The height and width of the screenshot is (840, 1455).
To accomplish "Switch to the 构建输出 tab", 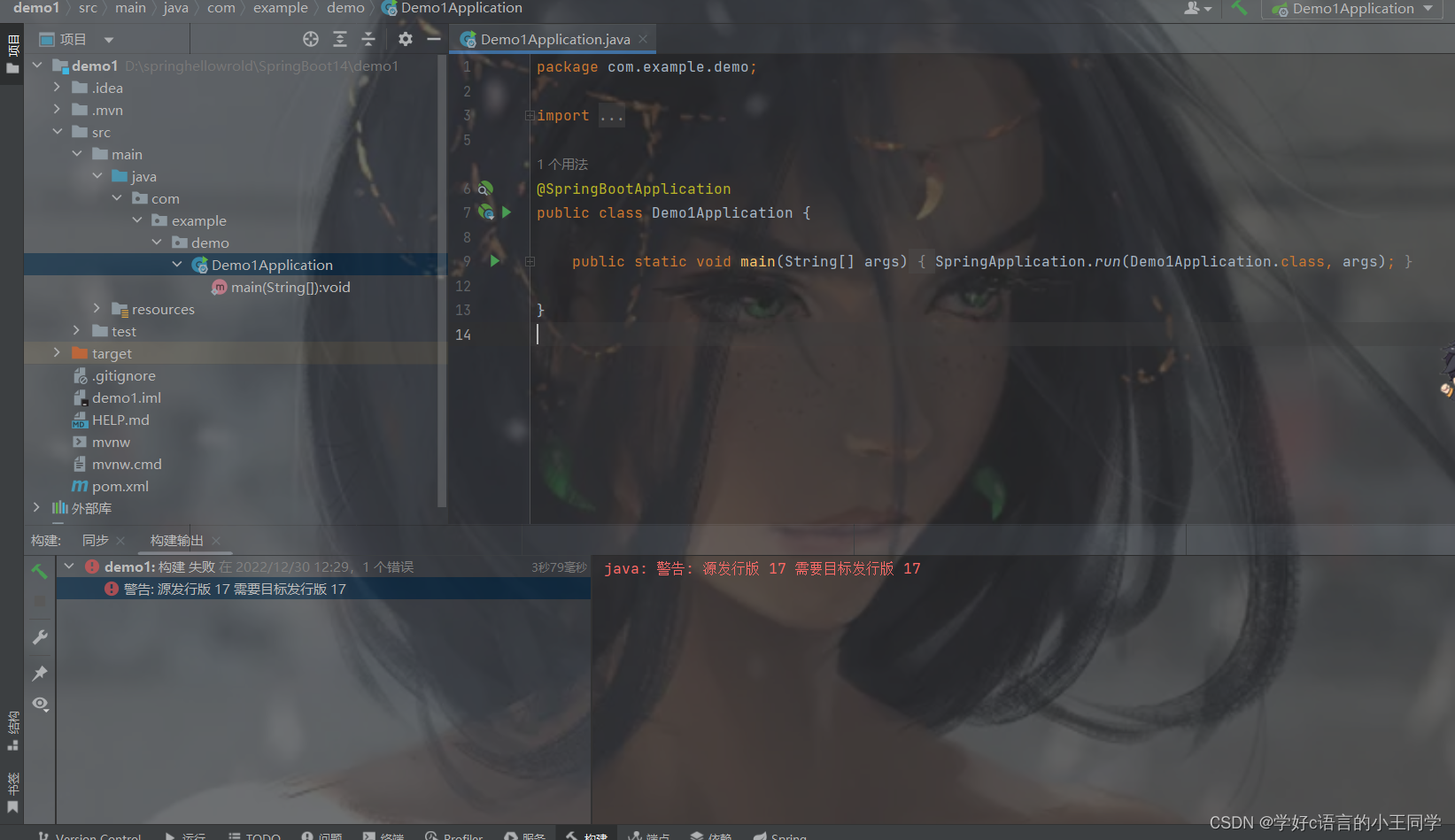I will pos(176,541).
